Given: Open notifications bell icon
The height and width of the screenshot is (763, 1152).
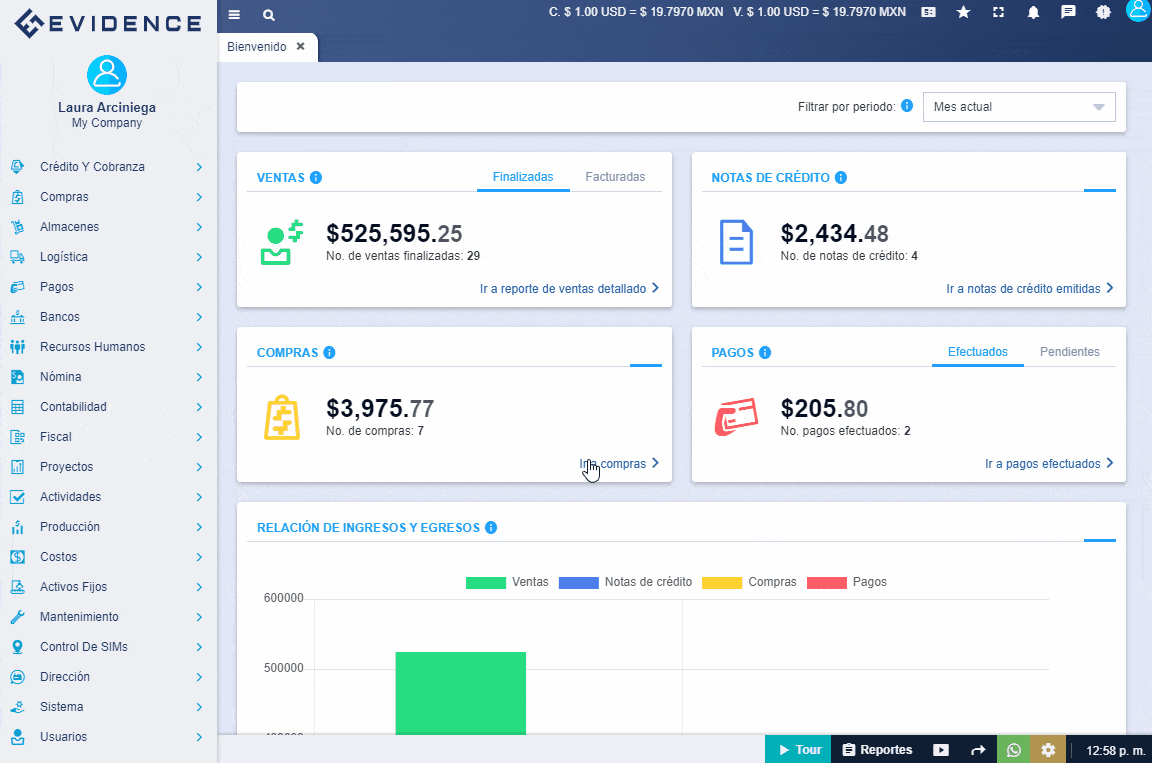Looking at the screenshot, I should [1033, 12].
